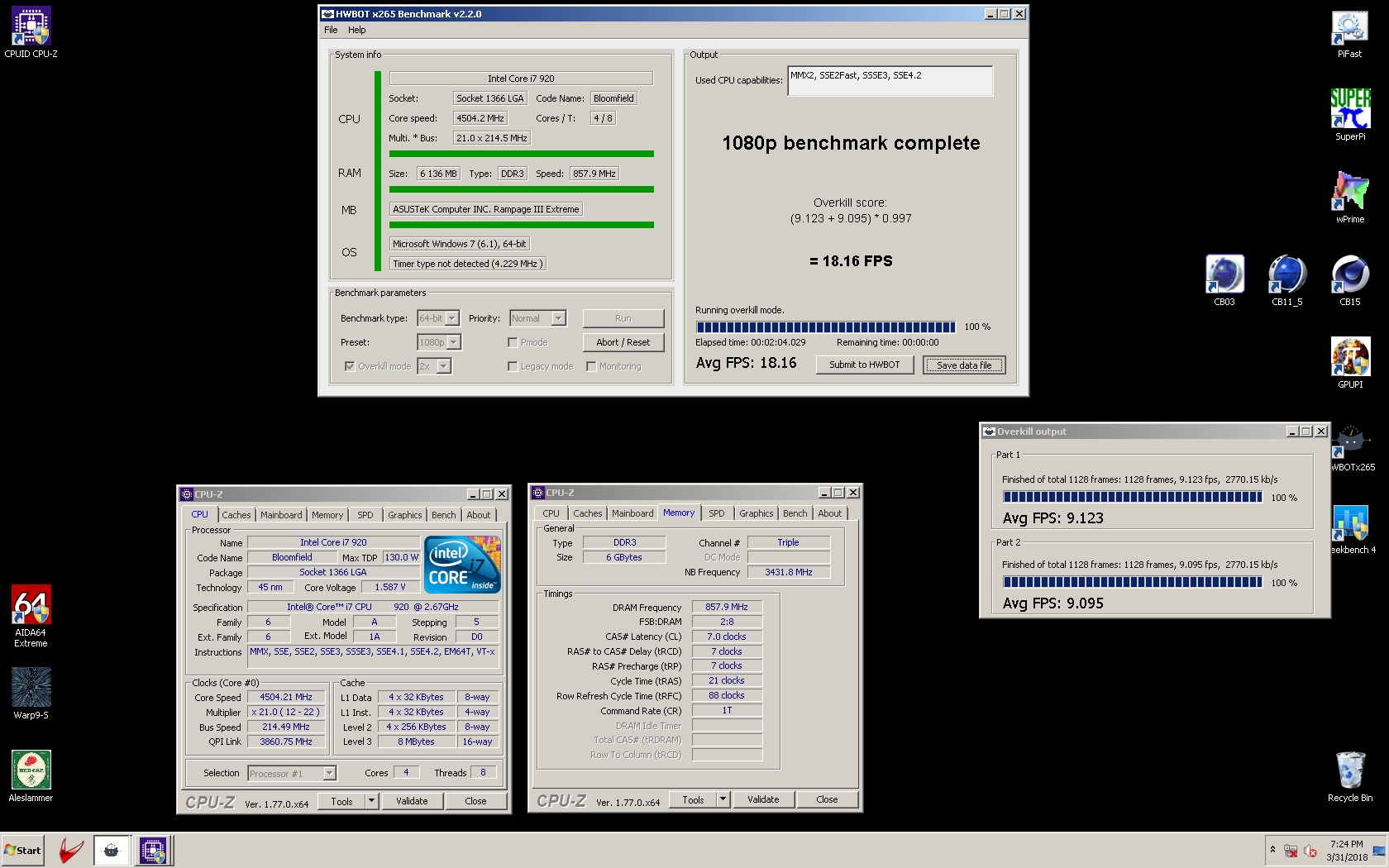This screenshot has width=1389, height=868.
Task: Open Recycle Bin
Action: click(x=1349, y=776)
